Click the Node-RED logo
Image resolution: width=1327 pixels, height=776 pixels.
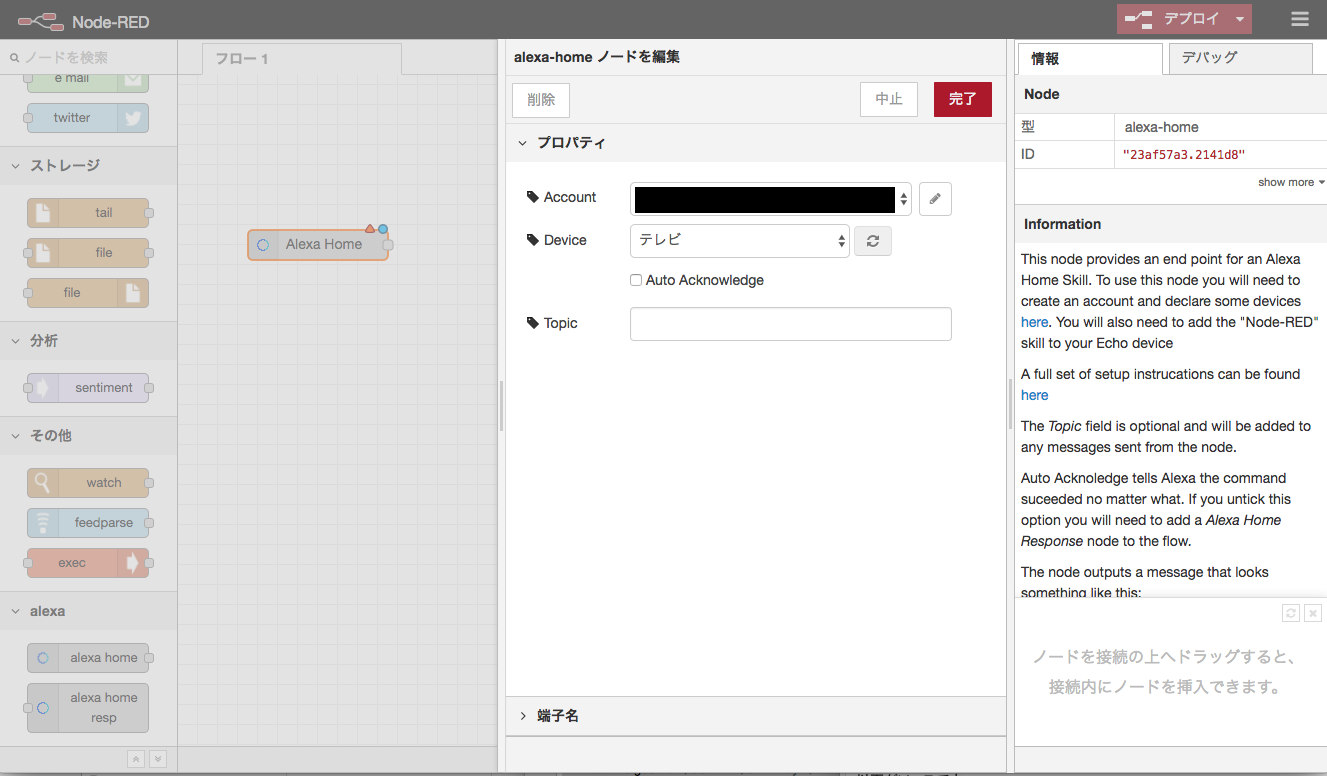tap(40, 21)
